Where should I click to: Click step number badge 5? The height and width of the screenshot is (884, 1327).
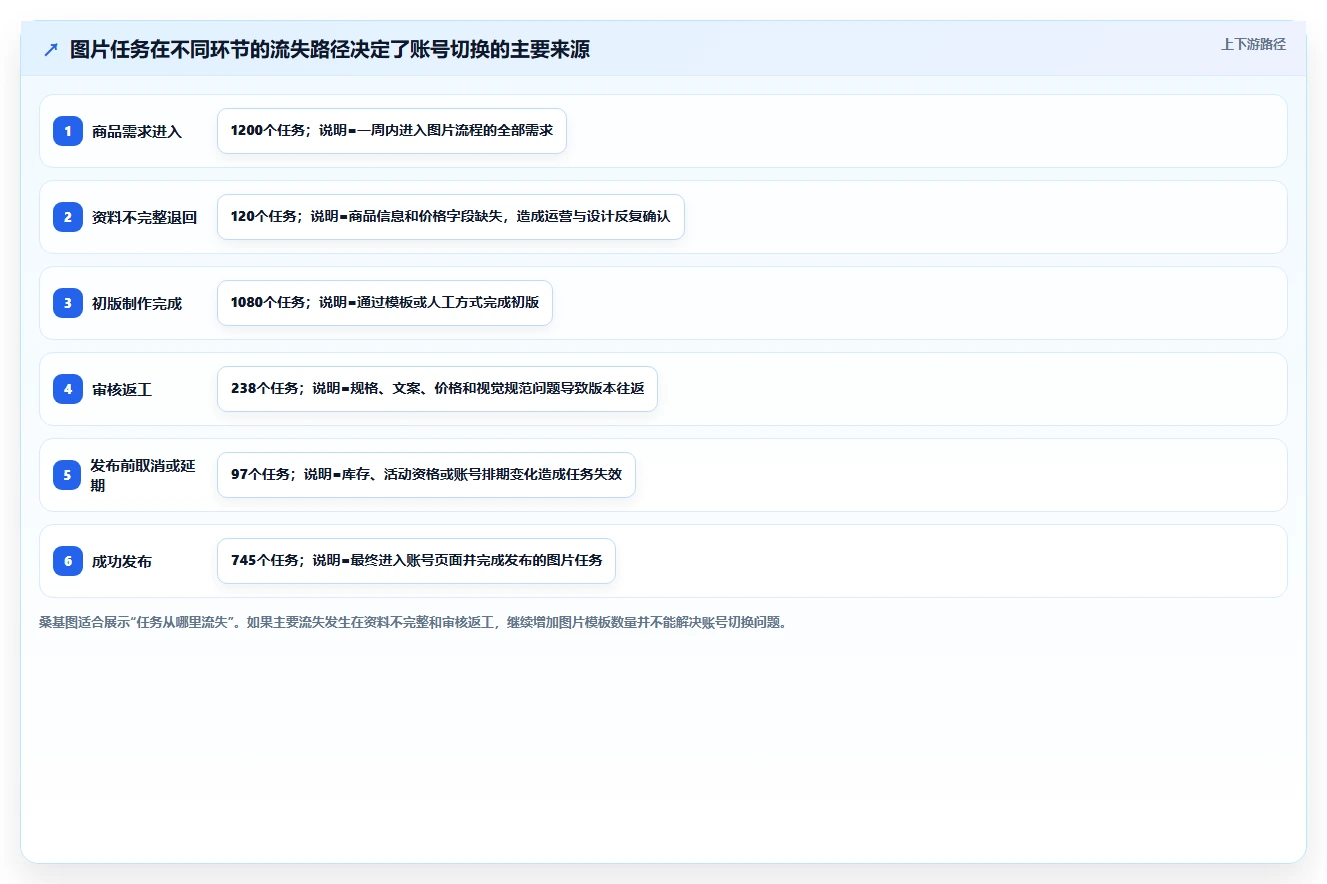click(x=68, y=475)
